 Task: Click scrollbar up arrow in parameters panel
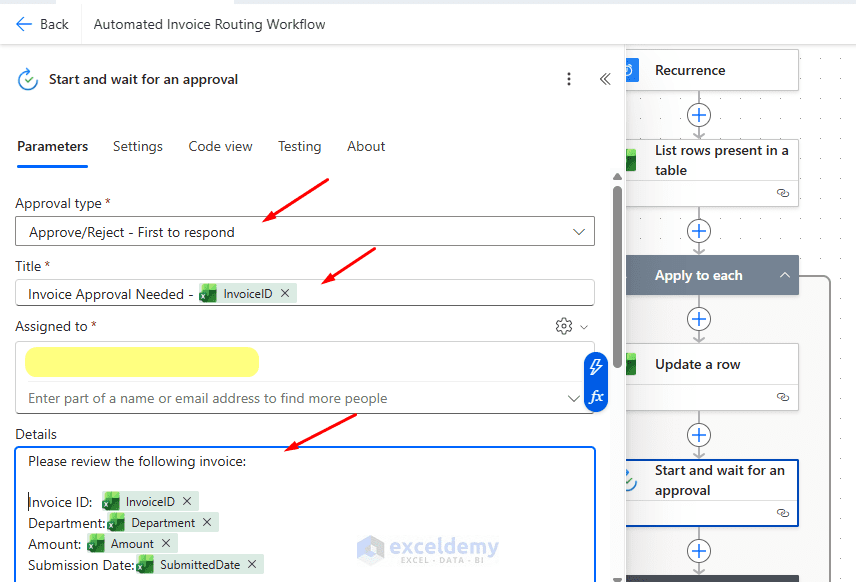click(x=617, y=176)
